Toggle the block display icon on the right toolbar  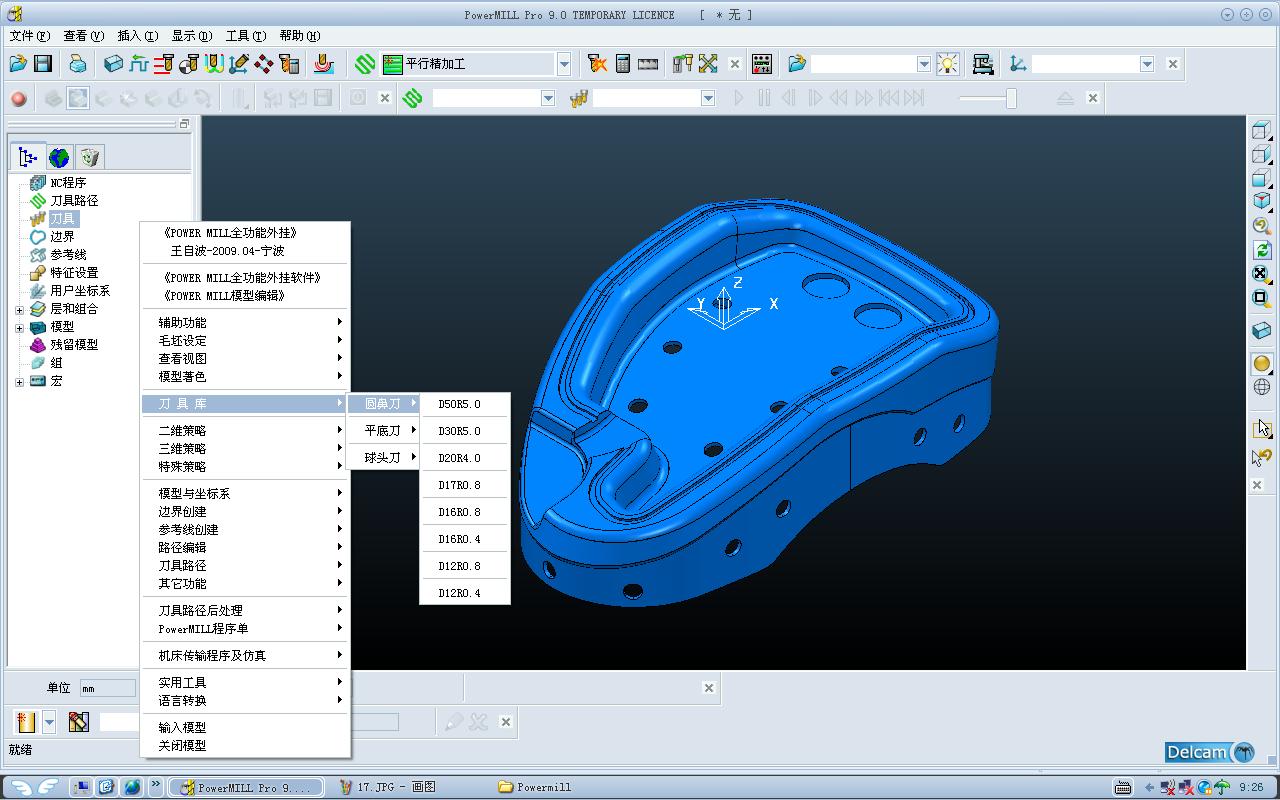1261,331
